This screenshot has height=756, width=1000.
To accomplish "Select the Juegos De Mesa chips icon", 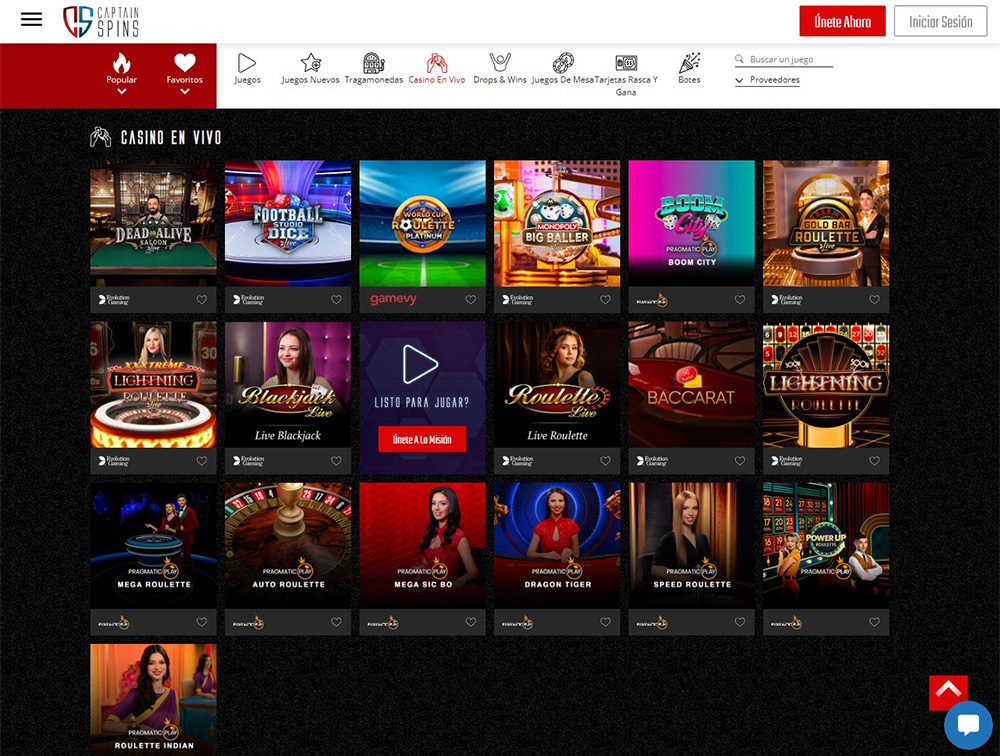I will point(562,63).
